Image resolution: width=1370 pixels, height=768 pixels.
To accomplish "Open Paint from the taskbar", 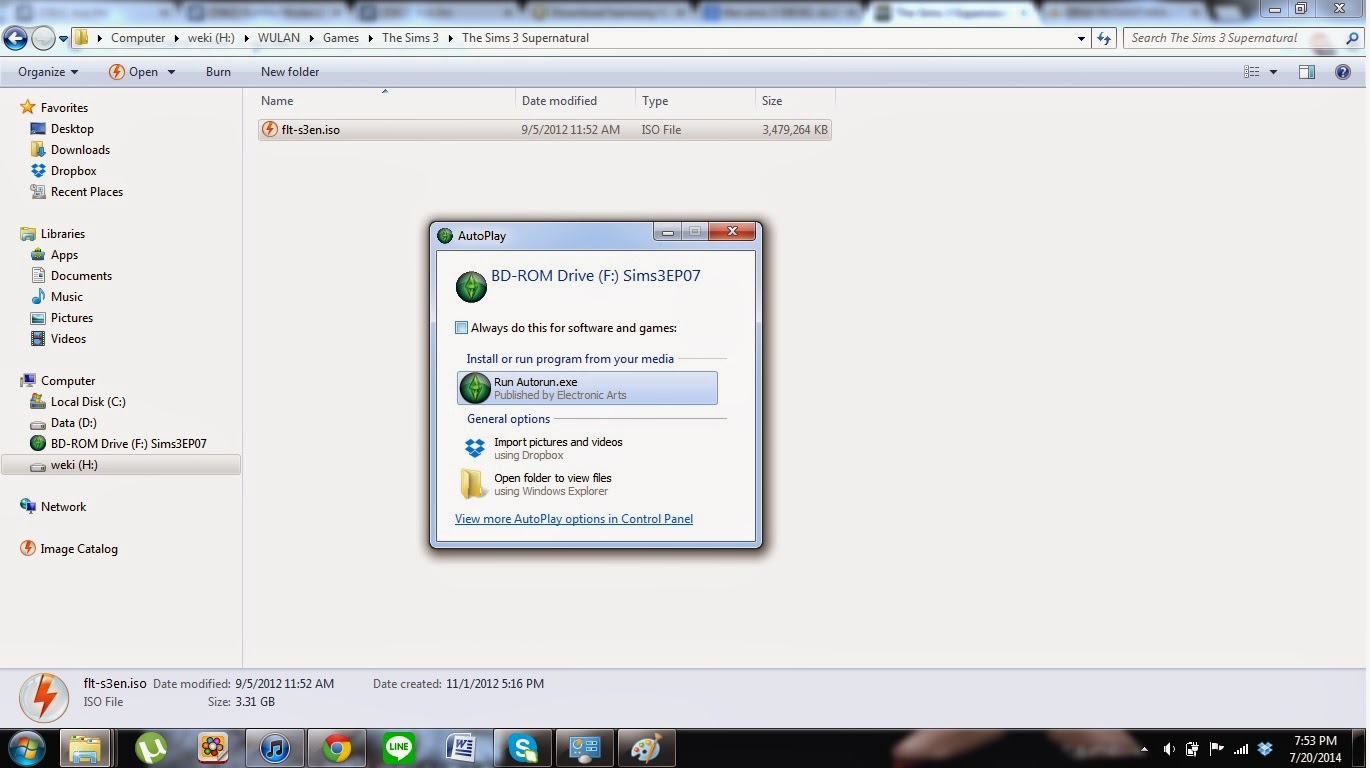I will (646, 748).
